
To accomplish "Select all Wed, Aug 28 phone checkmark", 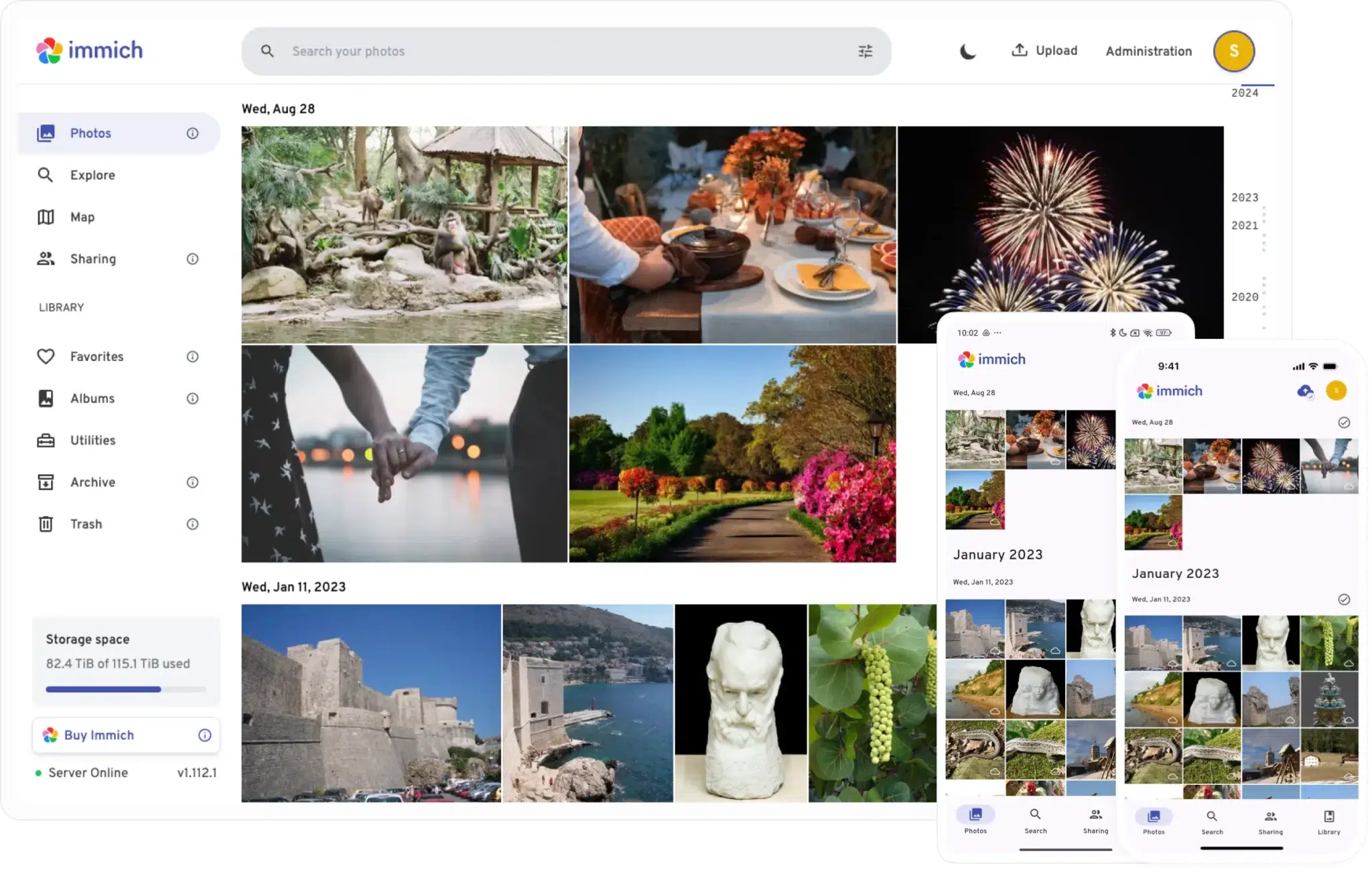I will click(x=1343, y=423).
